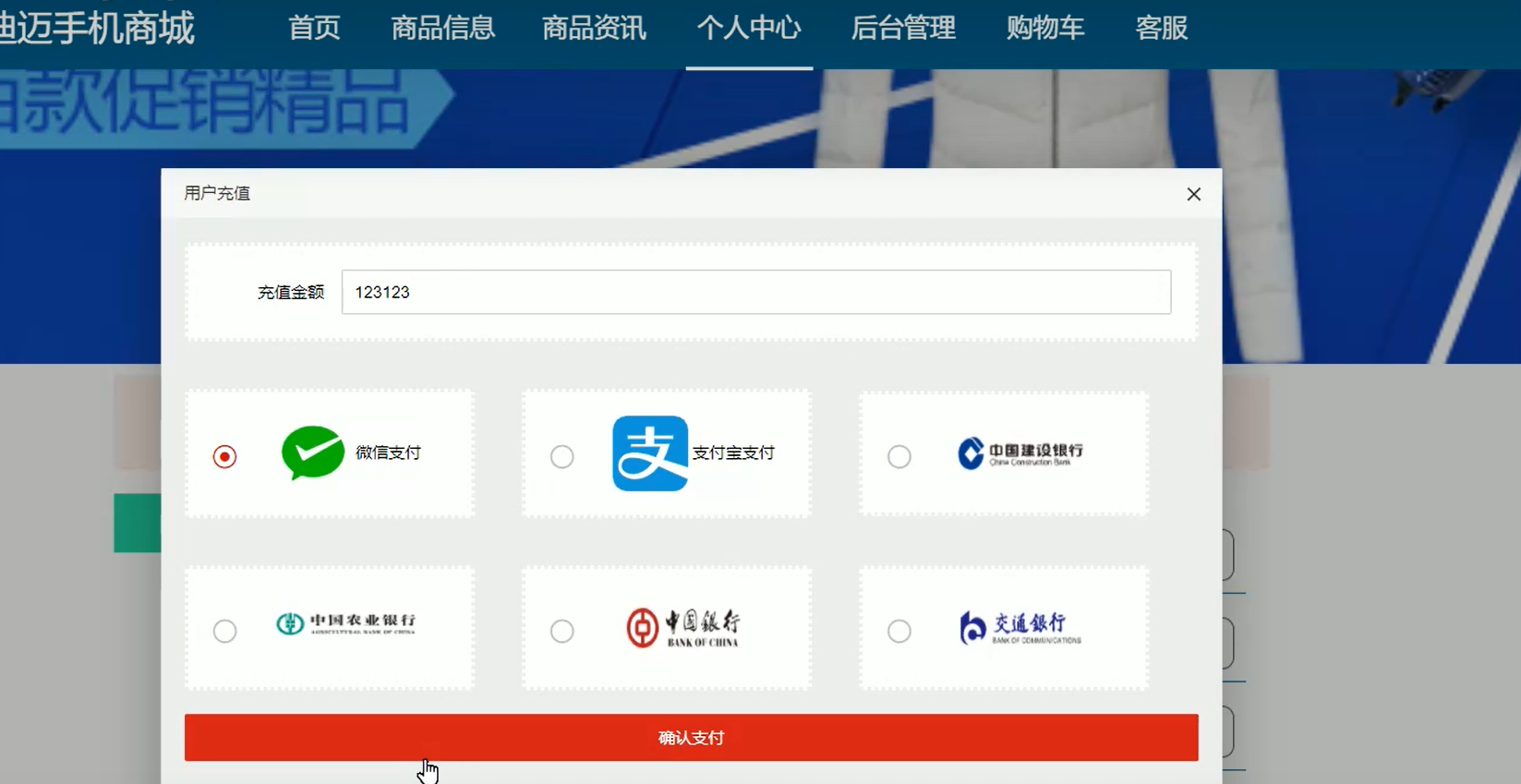1521x784 pixels.
Task: Go to the 首页 nav item
Action: (314, 28)
